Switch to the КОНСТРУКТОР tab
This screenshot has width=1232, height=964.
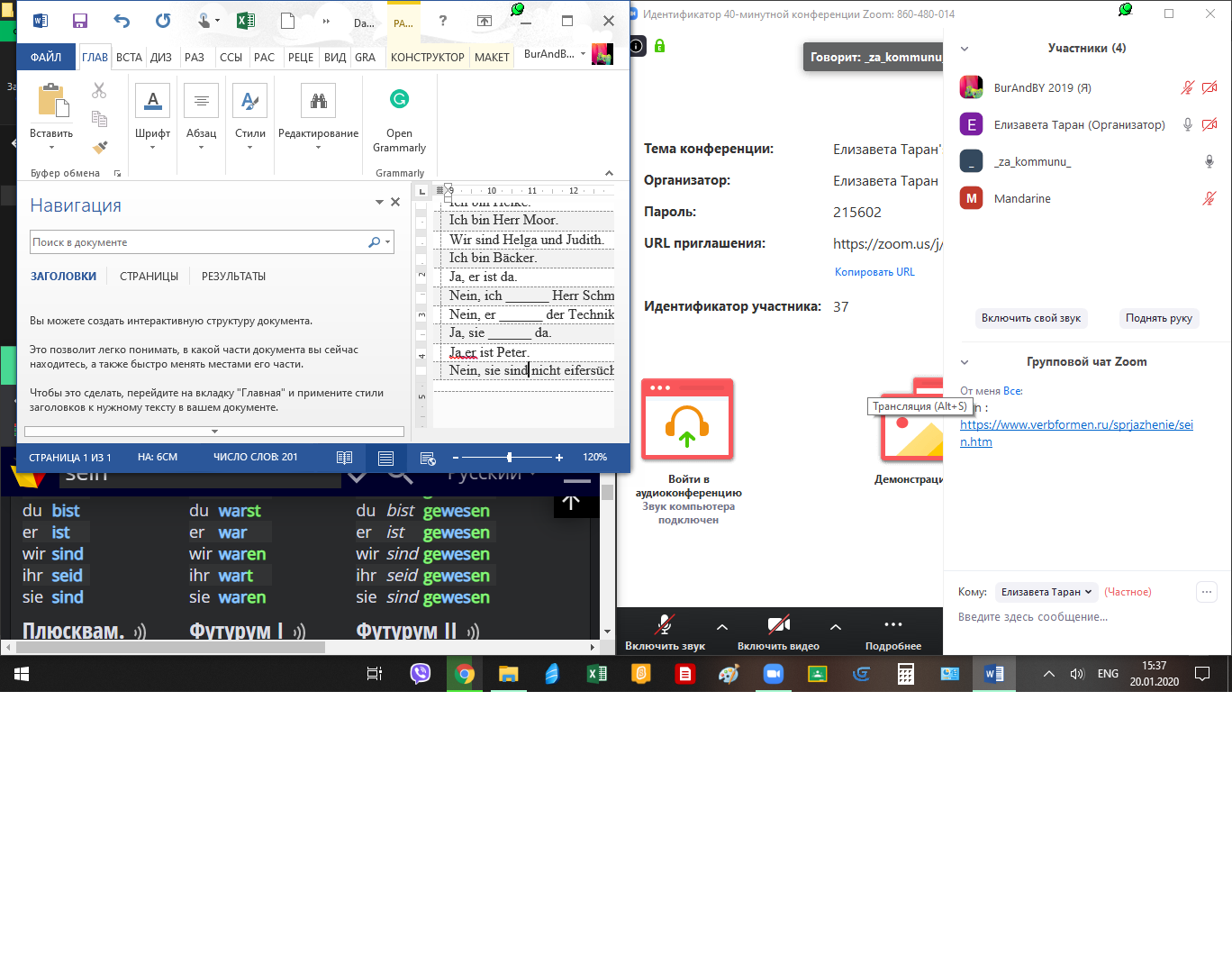tap(427, 57)
